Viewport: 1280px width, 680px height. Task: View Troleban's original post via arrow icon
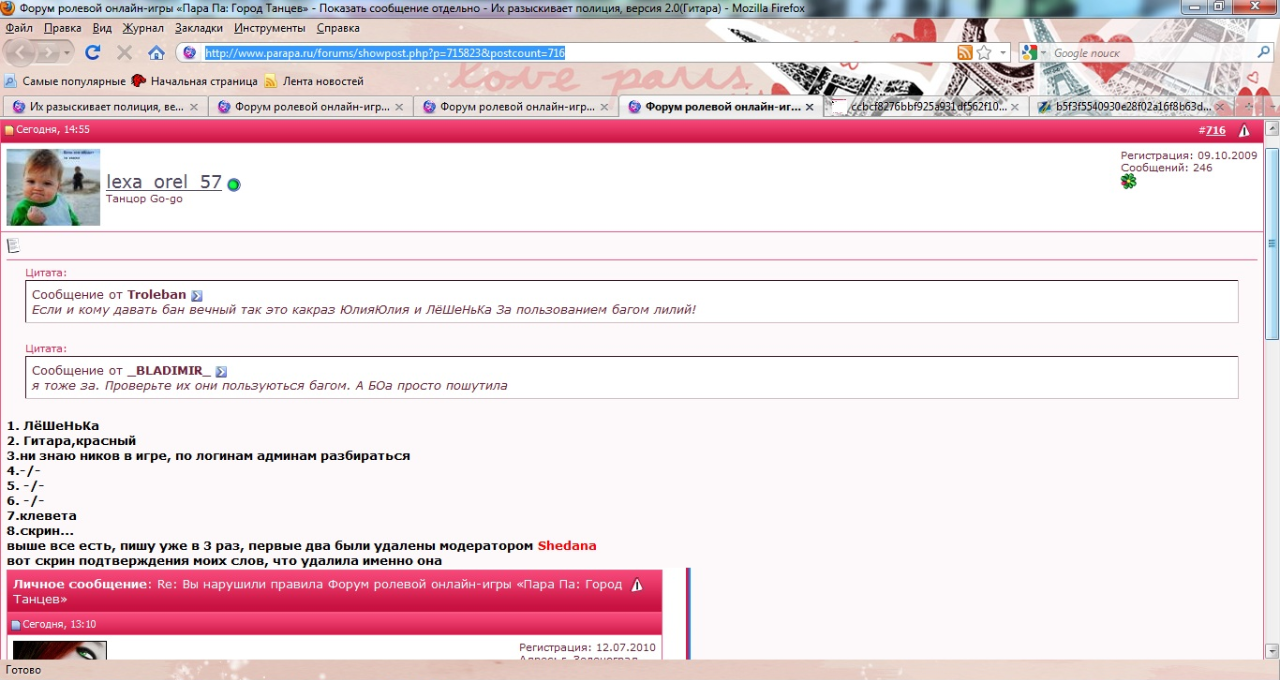(197, 296)
